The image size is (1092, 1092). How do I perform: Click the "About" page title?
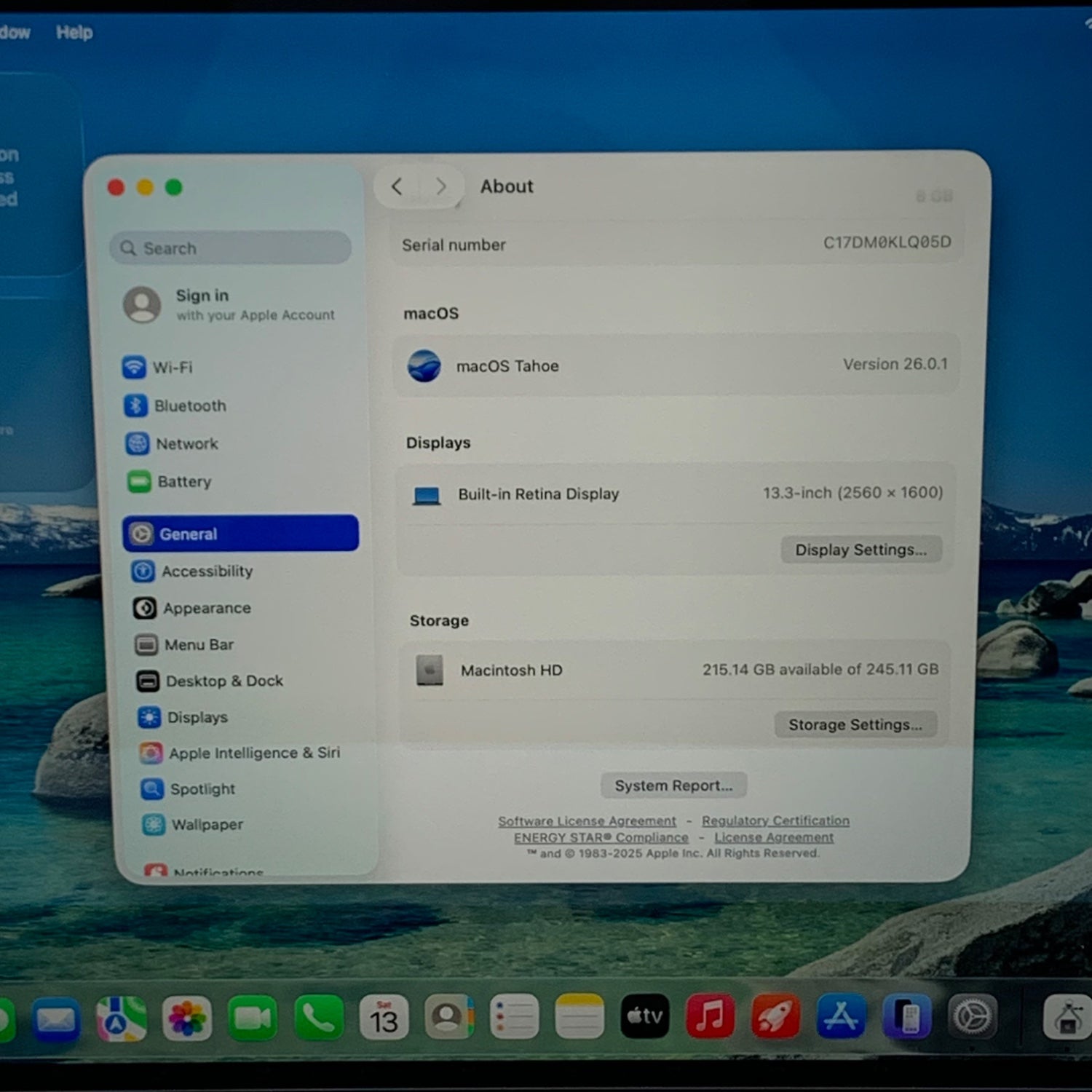coord(507,186)
